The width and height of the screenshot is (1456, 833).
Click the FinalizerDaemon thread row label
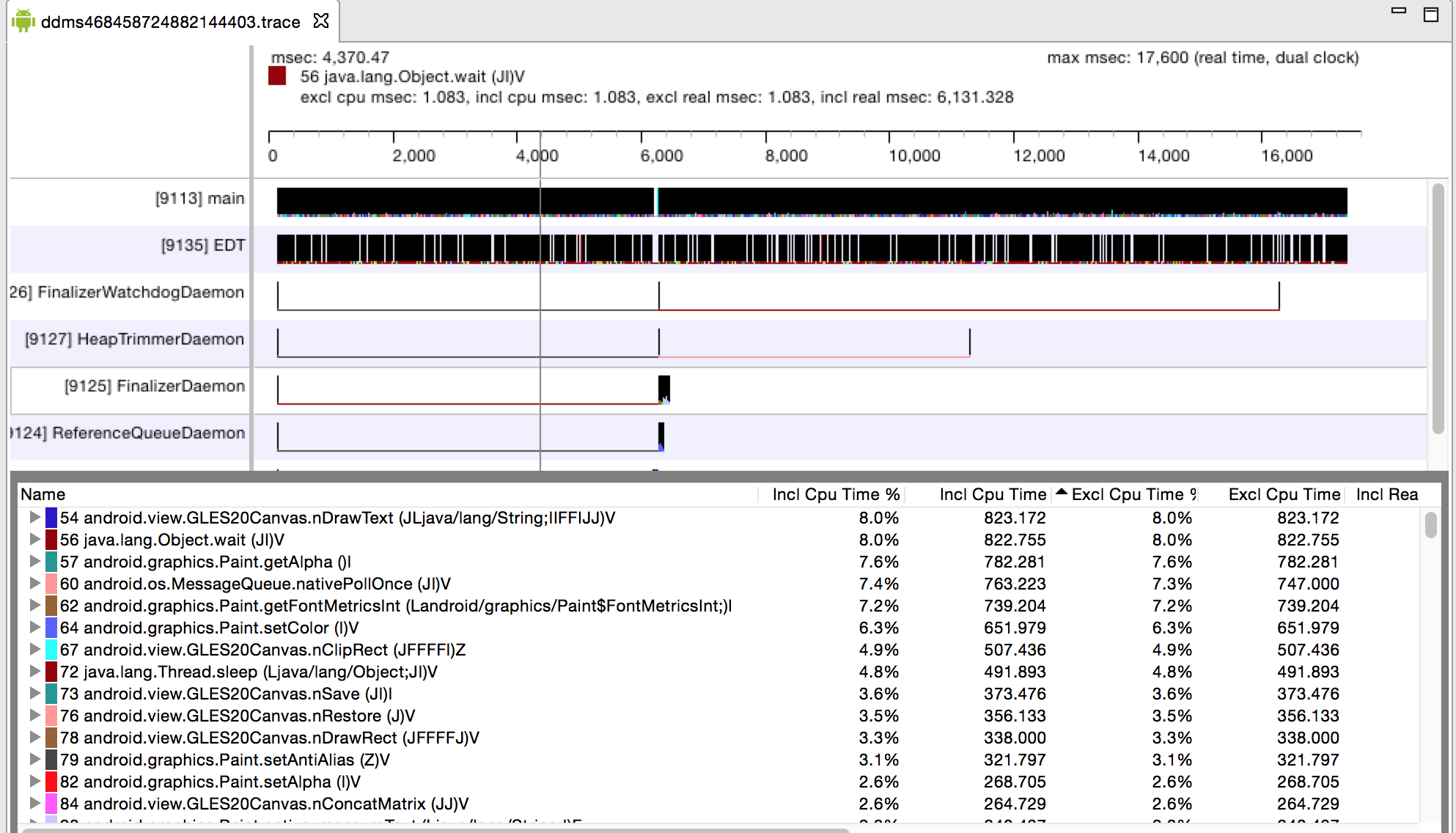point(154,386)
